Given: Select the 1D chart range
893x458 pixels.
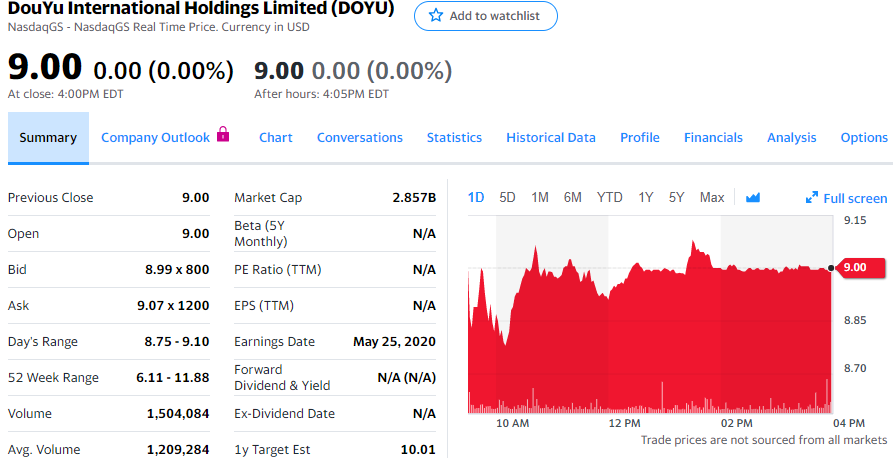Looking at the screenshot, I should 476,198.
